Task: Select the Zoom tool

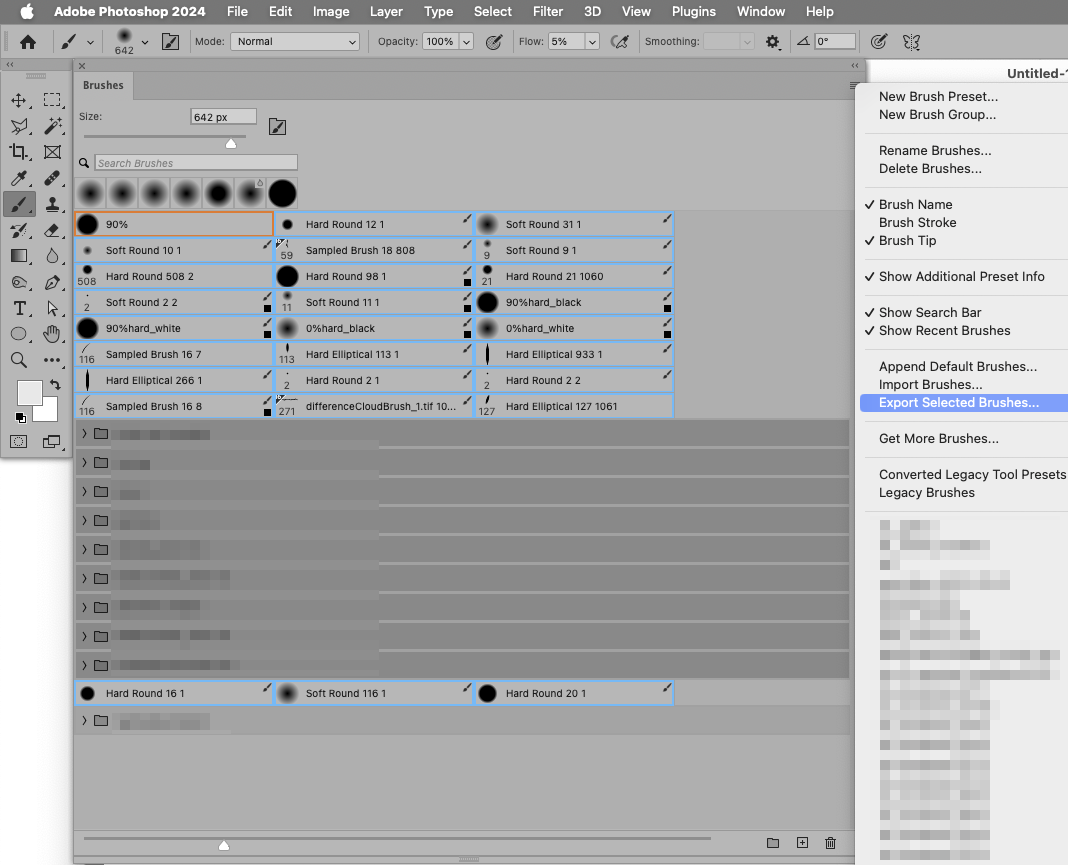Action: 20,359
